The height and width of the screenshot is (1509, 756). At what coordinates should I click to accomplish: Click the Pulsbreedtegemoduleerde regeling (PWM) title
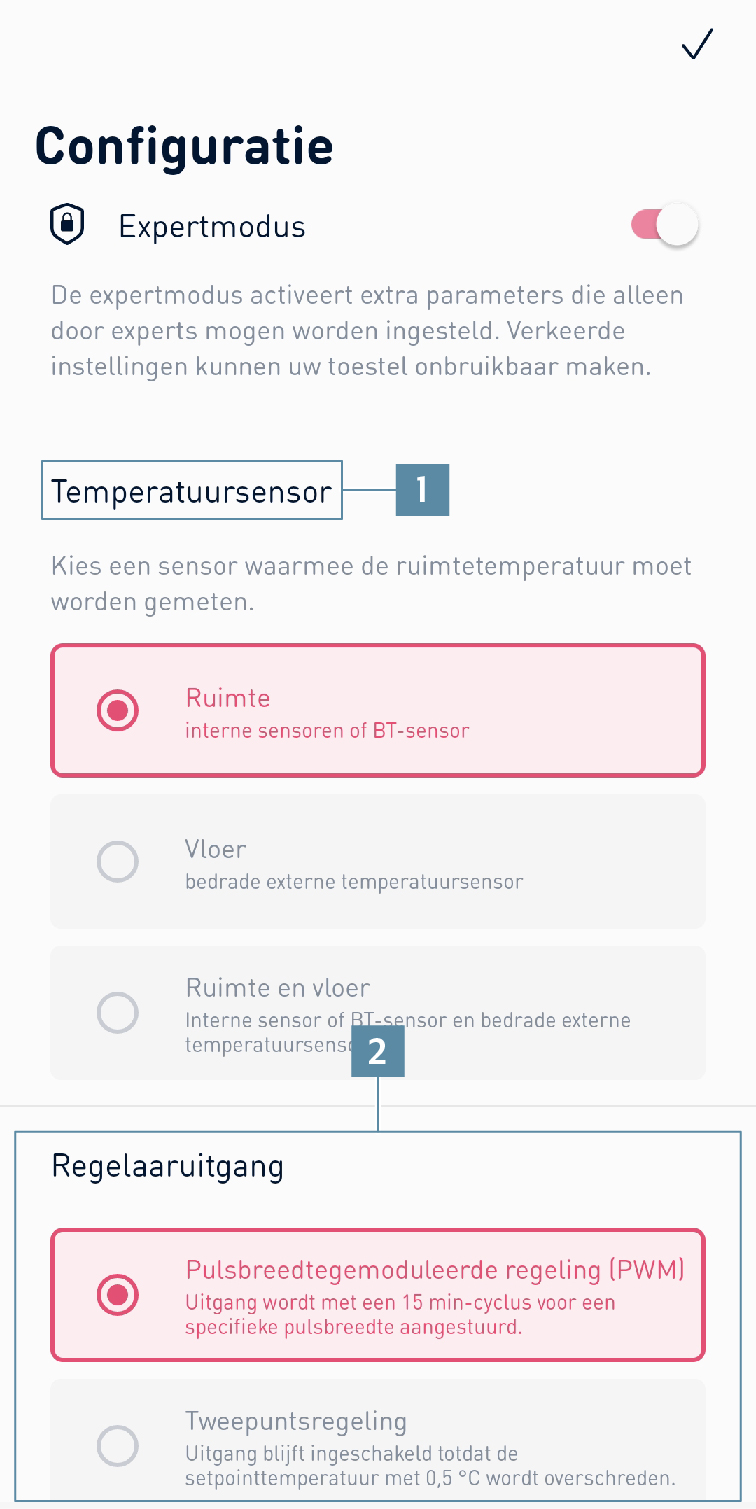click(435, 1270)
